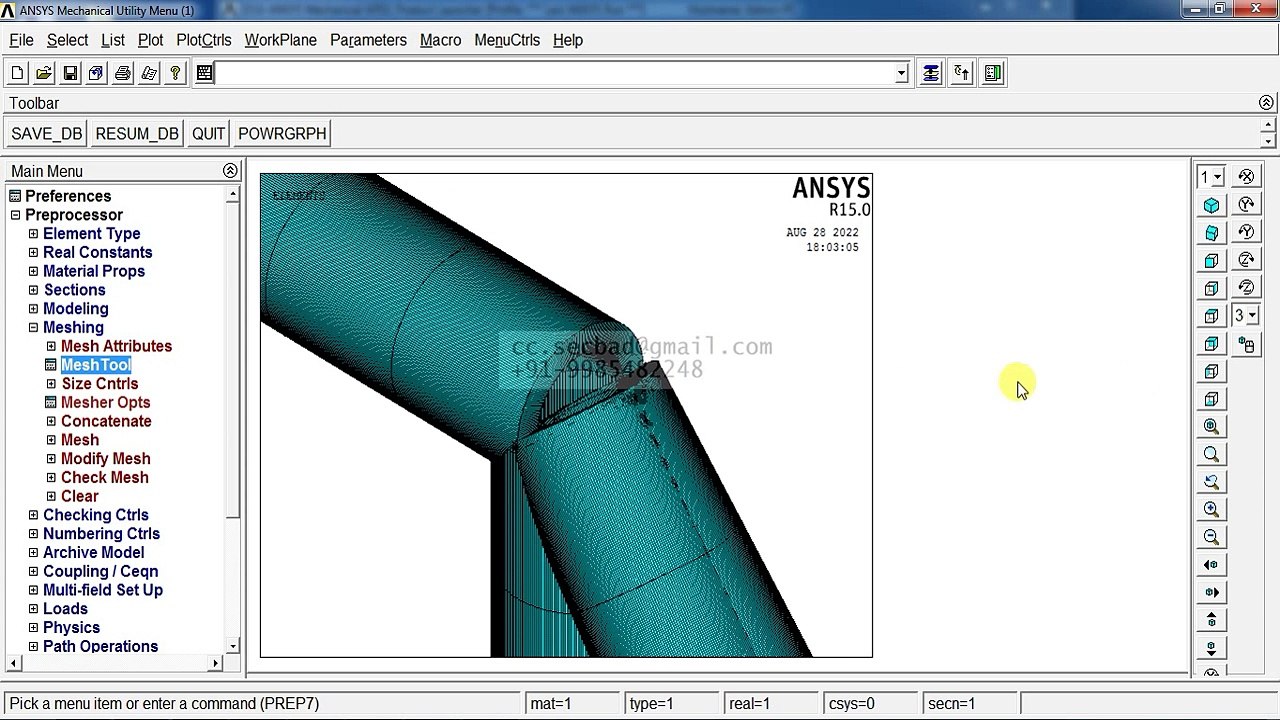Open the MenuCtrls menu
Screen dimensions: 1280x720
click(x=507, y=40)
